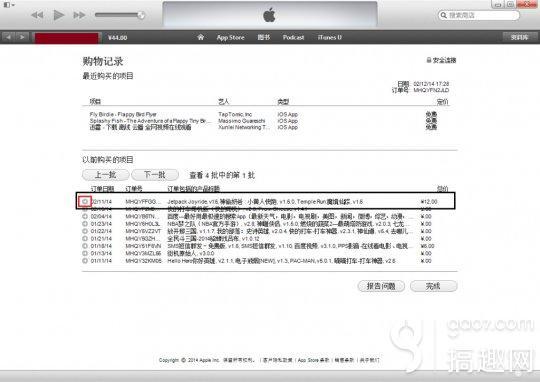Open the iTunes menu icon at top-left
This screenshot has height=382, width=540.
click(x=9, y=5)
